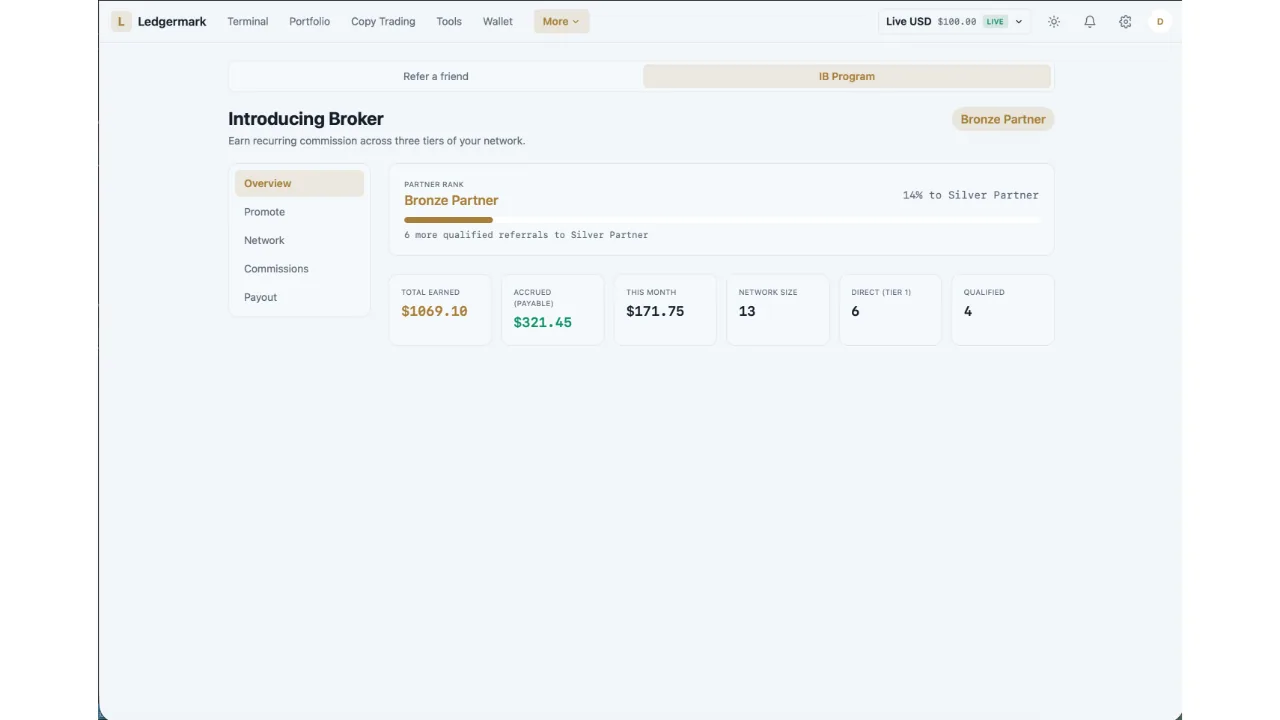Click '6 more qualified referrals' note
This screenshot has height=720, width=1280.
(526, 235)
